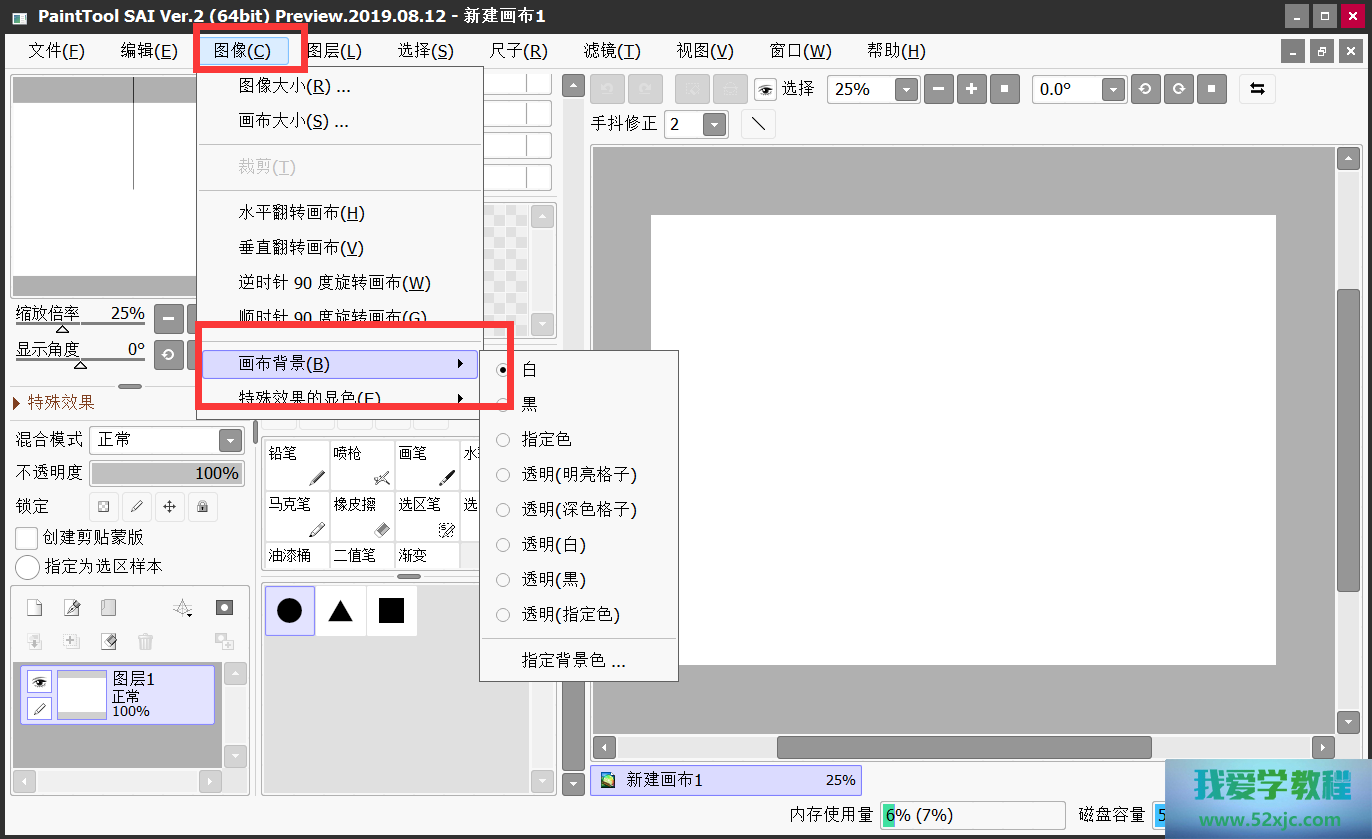Open the 25% zoom level dropdown
The width and height of the screenshot is (1372, 839).
pyautogui.click(x=906, y=89)
